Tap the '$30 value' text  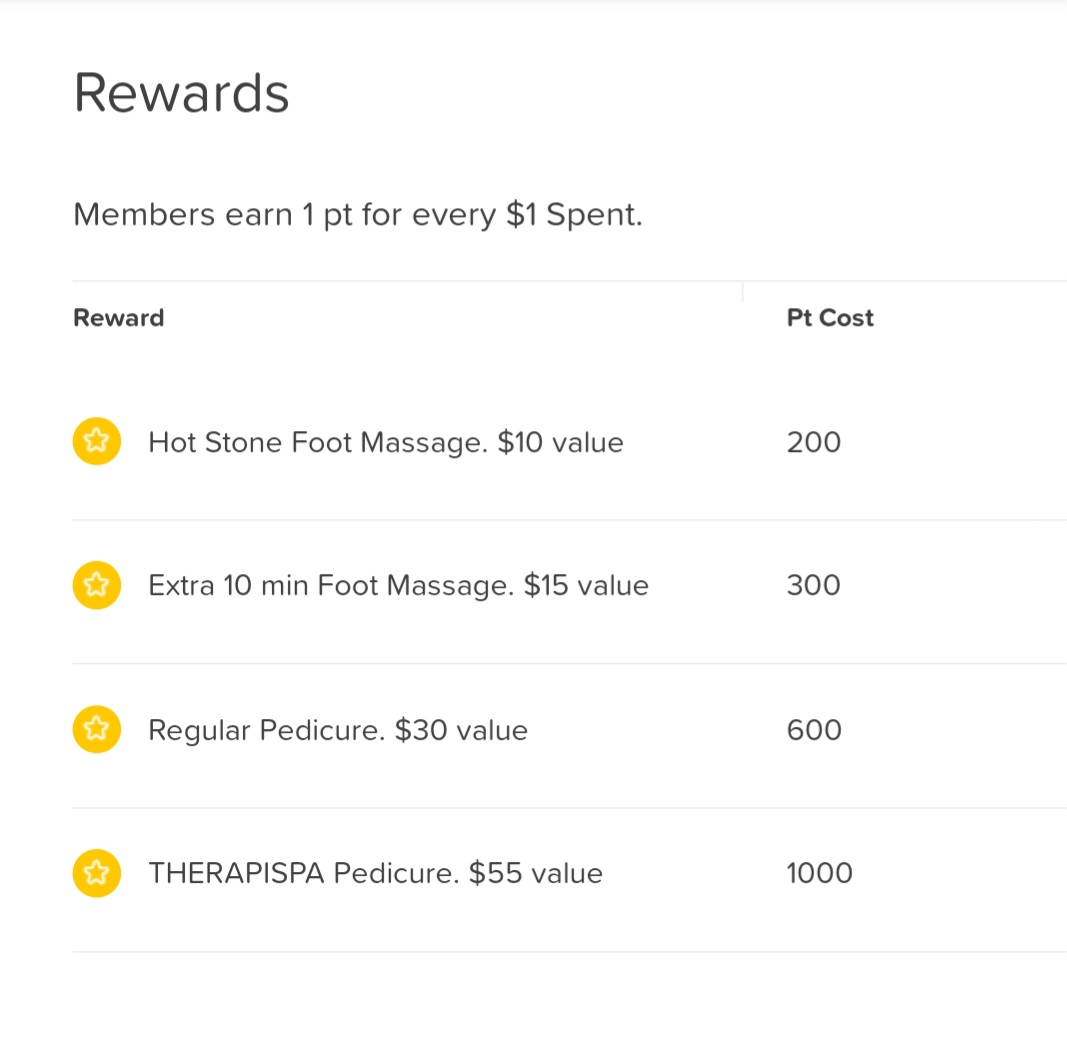pos(461,730)
